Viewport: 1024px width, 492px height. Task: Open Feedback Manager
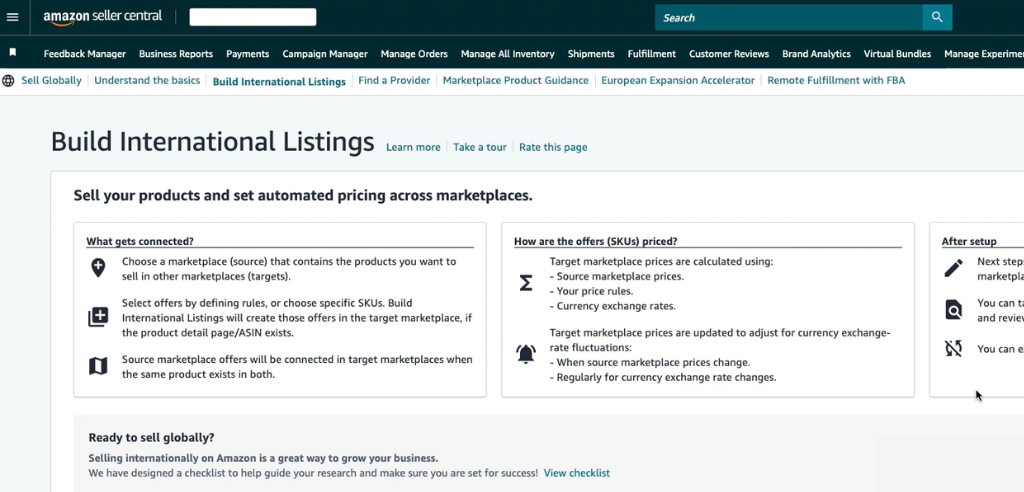point(85,54)
